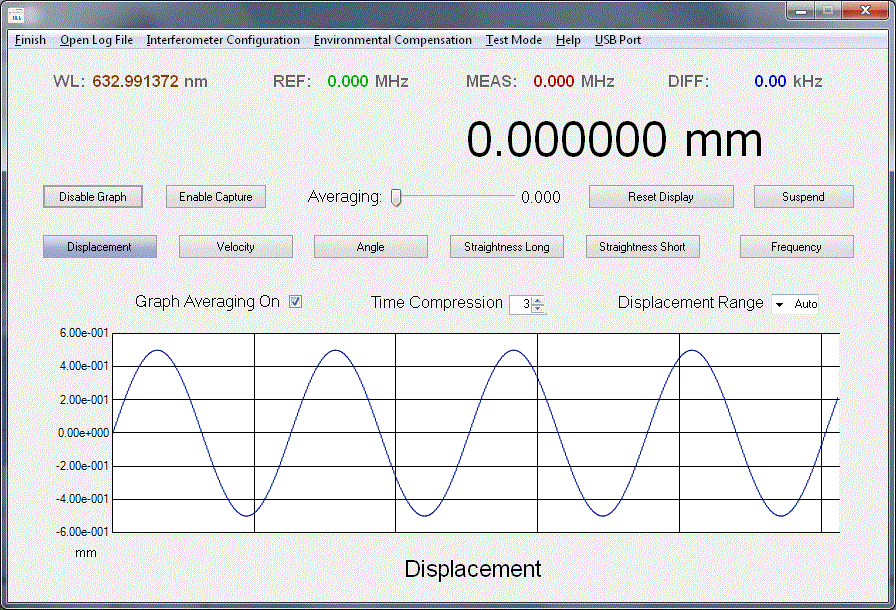Switch to Angle measurement mode
The image size is (896, 610).
click(x=370, y=247)
